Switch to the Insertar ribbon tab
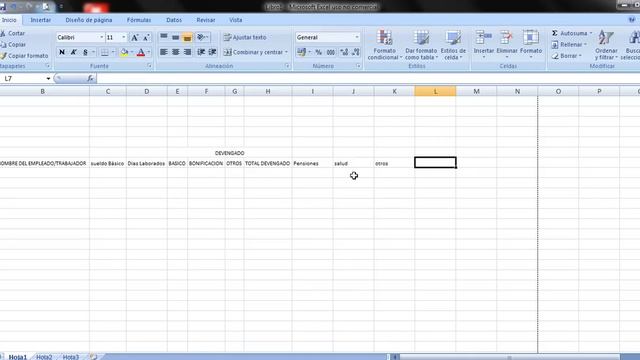The width and height of the screenshot is (640, 360). (41, 20)
